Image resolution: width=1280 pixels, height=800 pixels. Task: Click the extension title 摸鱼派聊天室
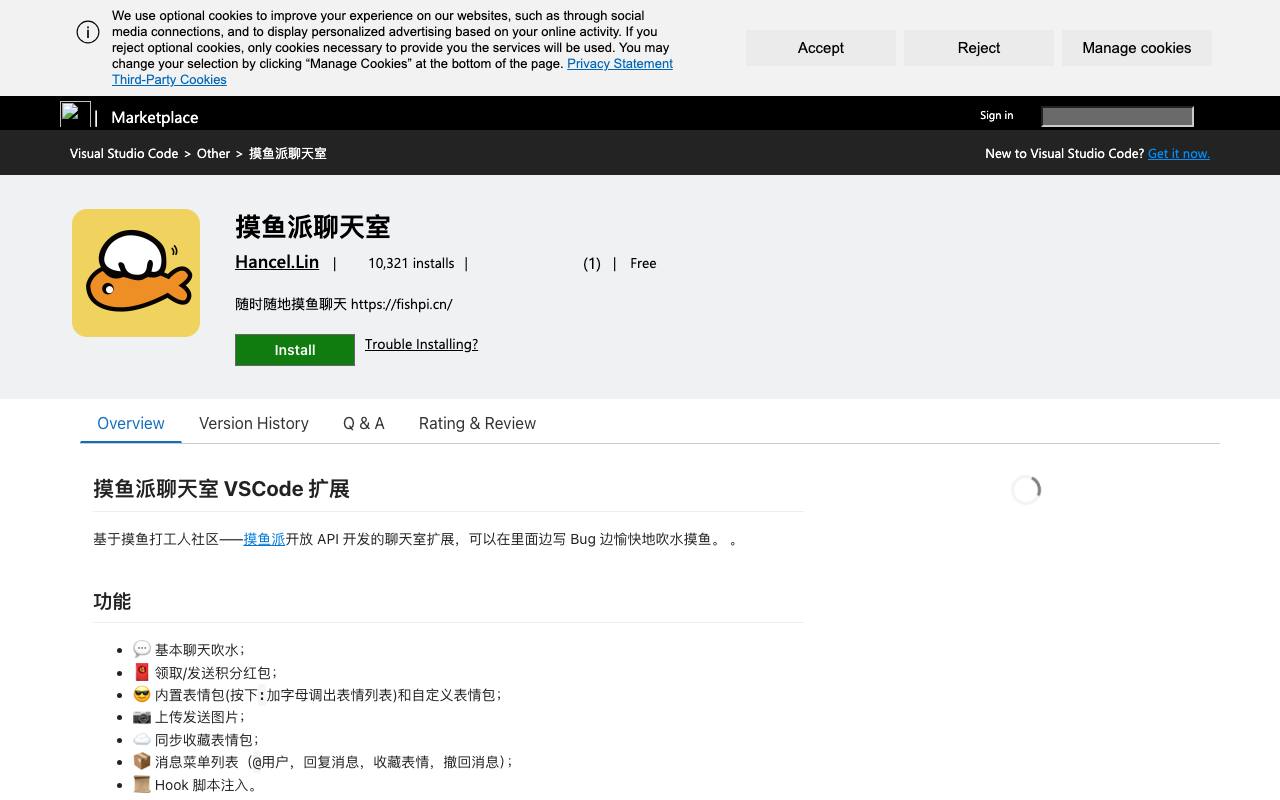pos(313,227)
